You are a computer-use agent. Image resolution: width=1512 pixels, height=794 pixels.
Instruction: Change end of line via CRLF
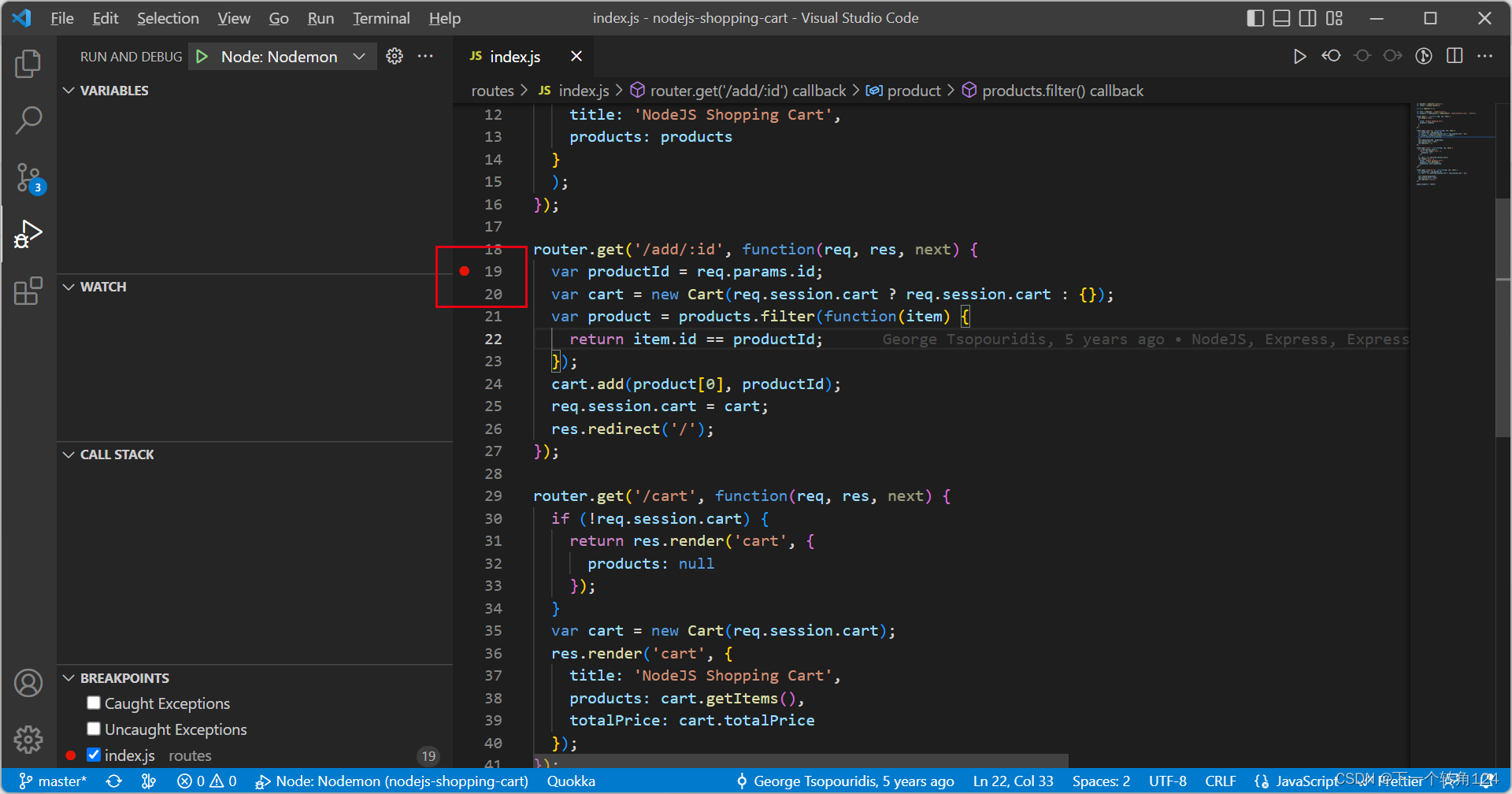[x=1220, y=781]
